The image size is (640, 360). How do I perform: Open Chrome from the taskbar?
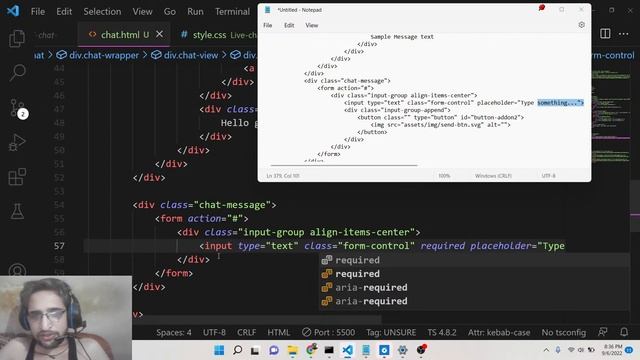tap(311, 350)
